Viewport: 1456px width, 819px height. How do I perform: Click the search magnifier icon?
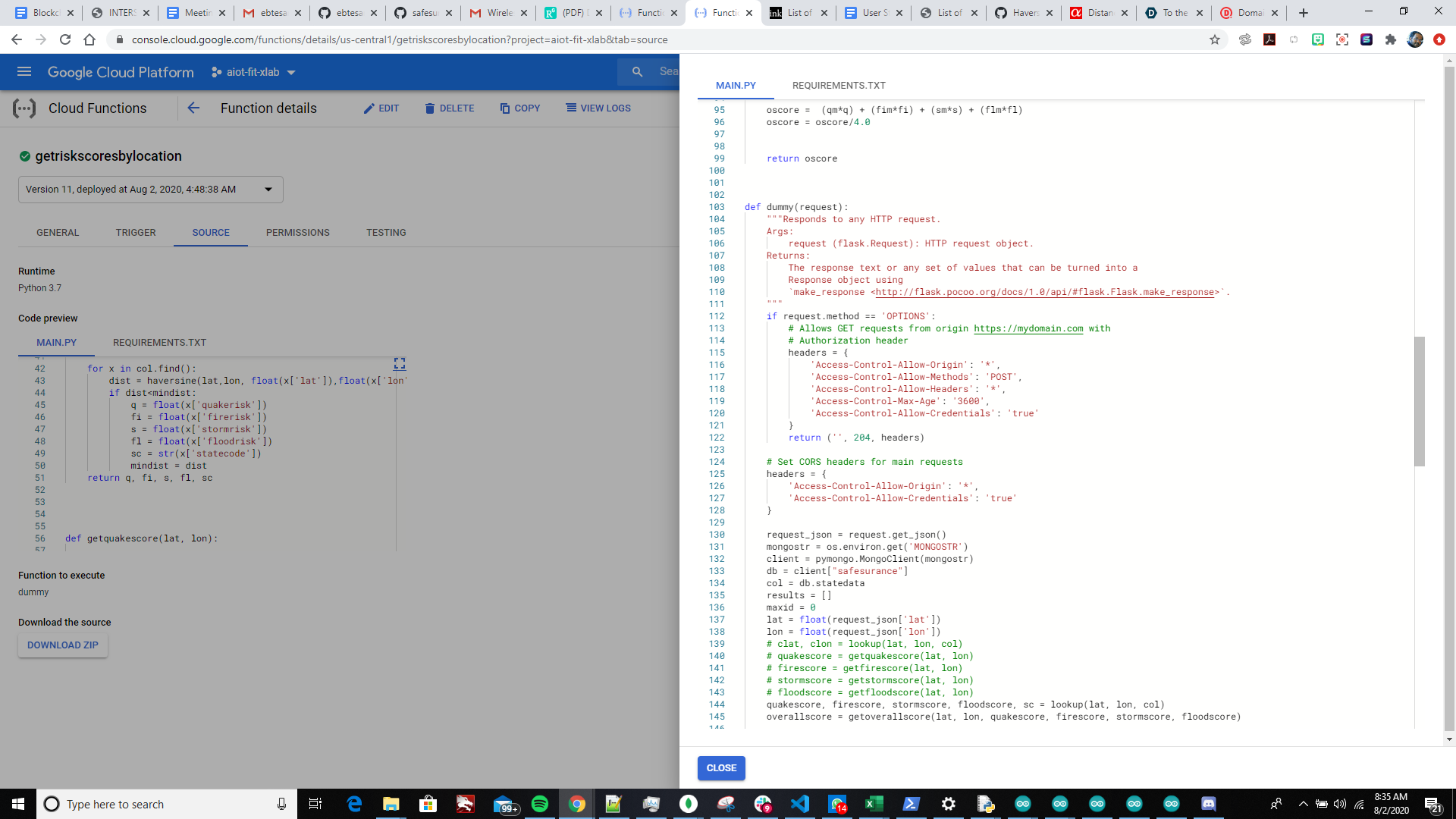coord(637,72)
